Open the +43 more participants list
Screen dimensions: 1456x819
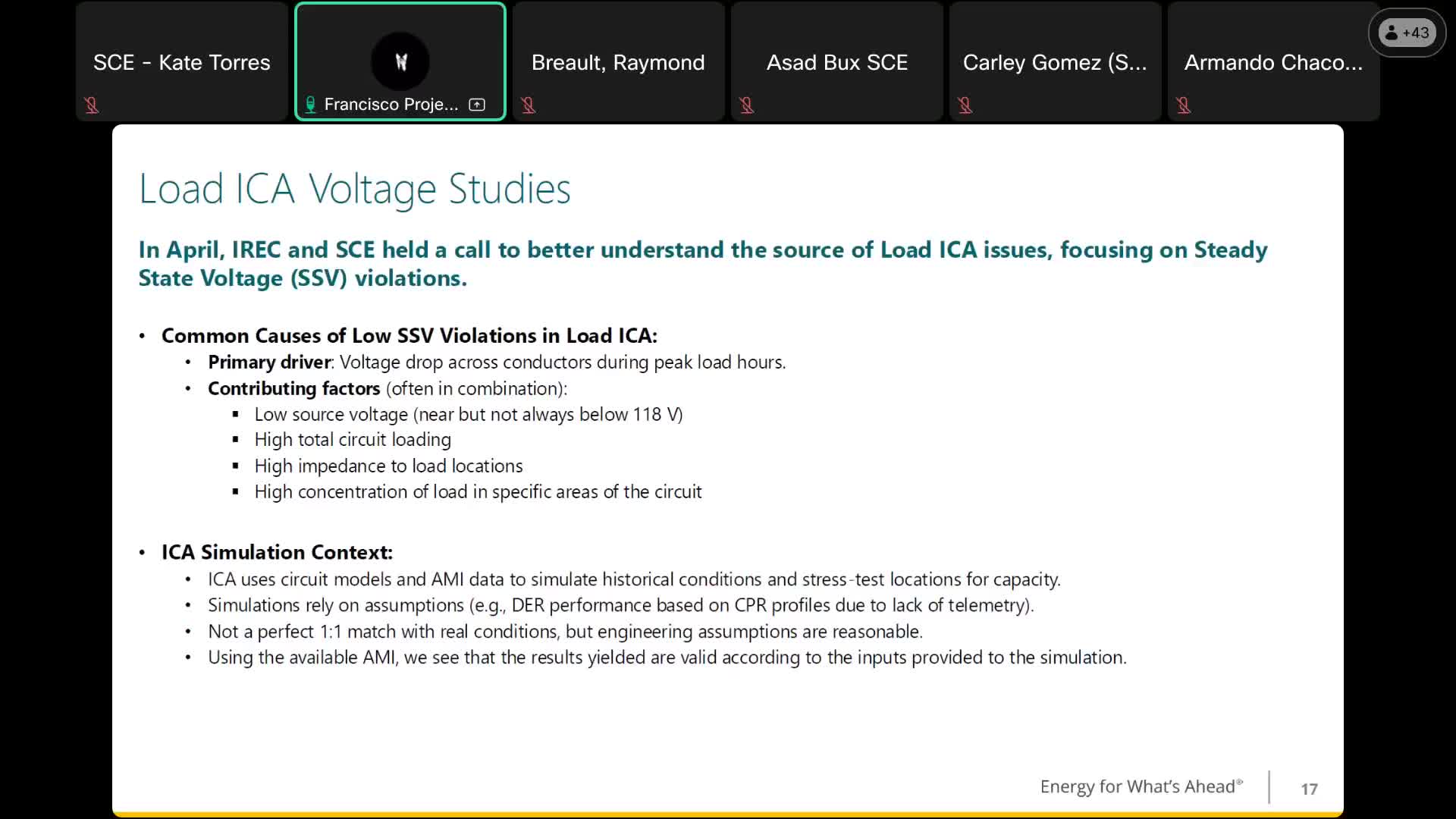[1407, 33]
